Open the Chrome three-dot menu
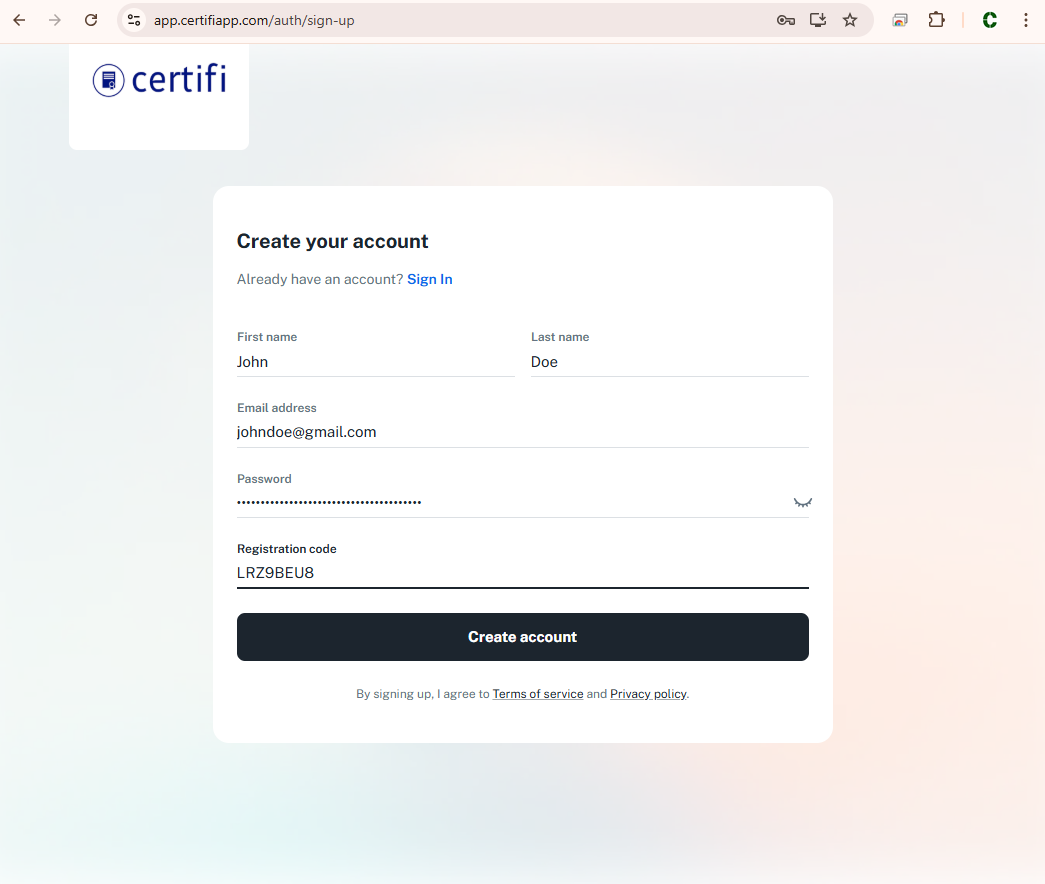Viewport: 1045px width, 884px height. pos(1026,20)
